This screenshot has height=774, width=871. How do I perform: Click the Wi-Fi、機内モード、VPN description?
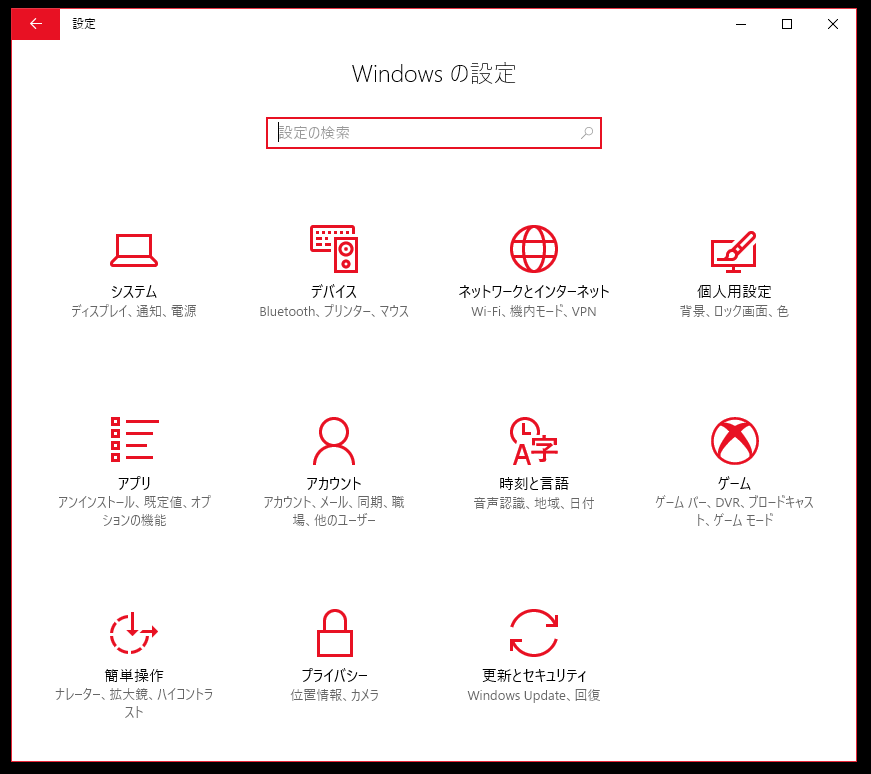pos(534,311)
